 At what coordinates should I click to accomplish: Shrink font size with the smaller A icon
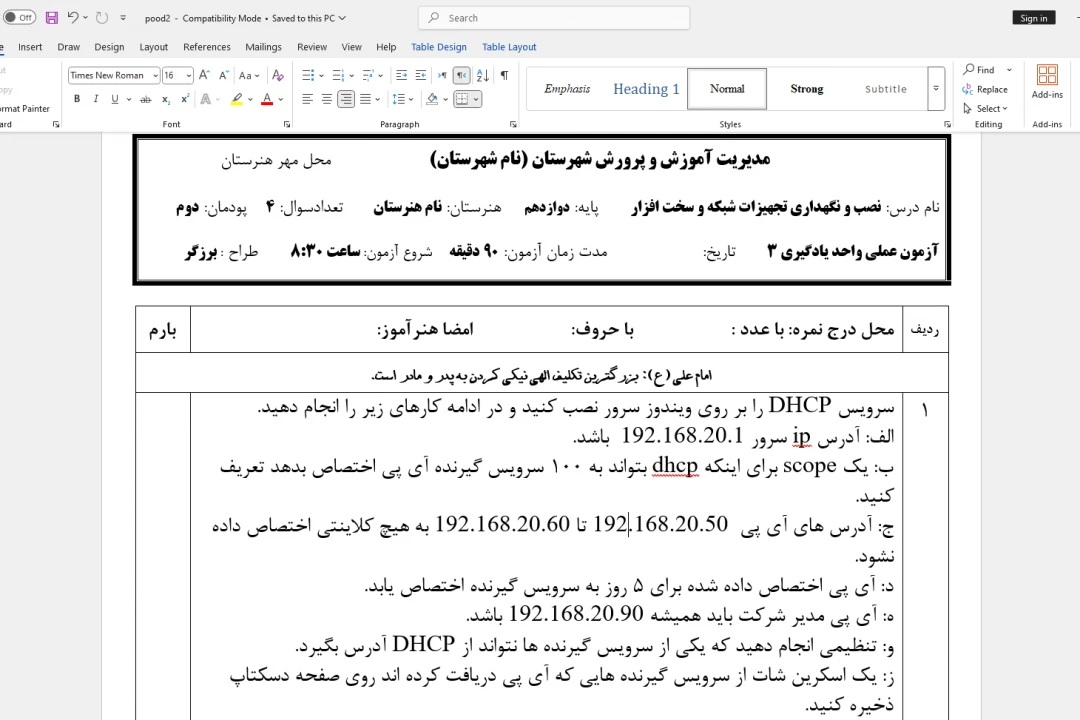tap(224, 75)
